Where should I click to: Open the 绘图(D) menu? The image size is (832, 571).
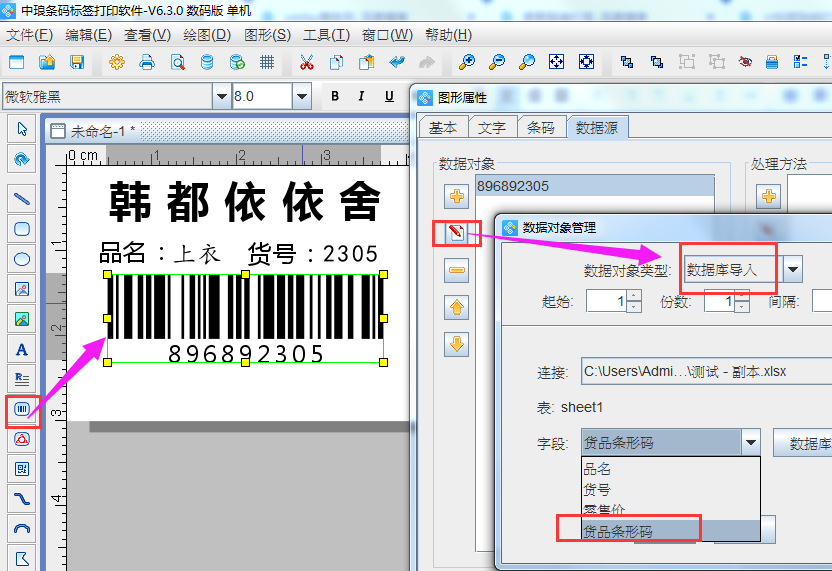(x=205, y=34)
